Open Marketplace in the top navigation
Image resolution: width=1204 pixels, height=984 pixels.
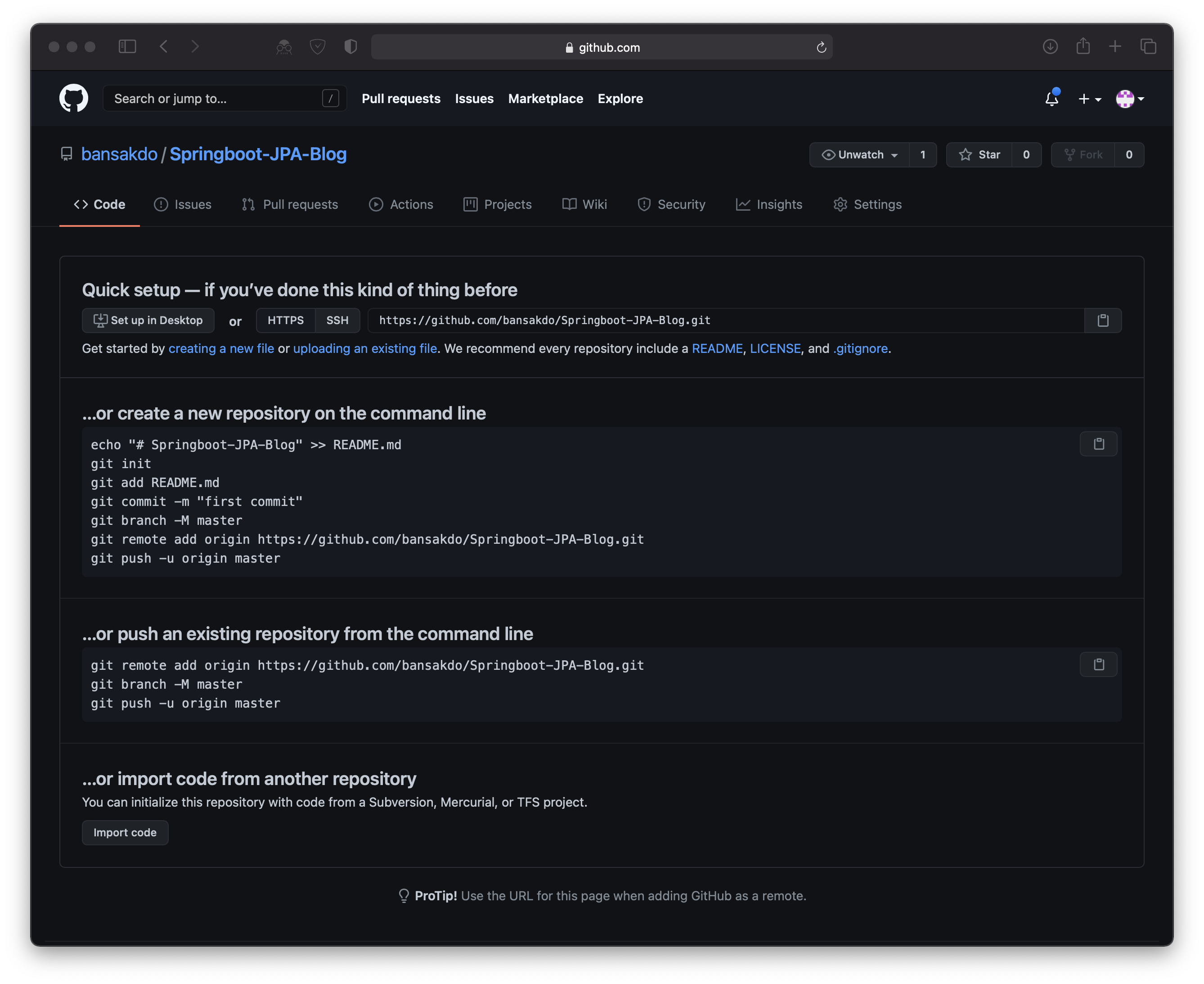click(545, 99)
